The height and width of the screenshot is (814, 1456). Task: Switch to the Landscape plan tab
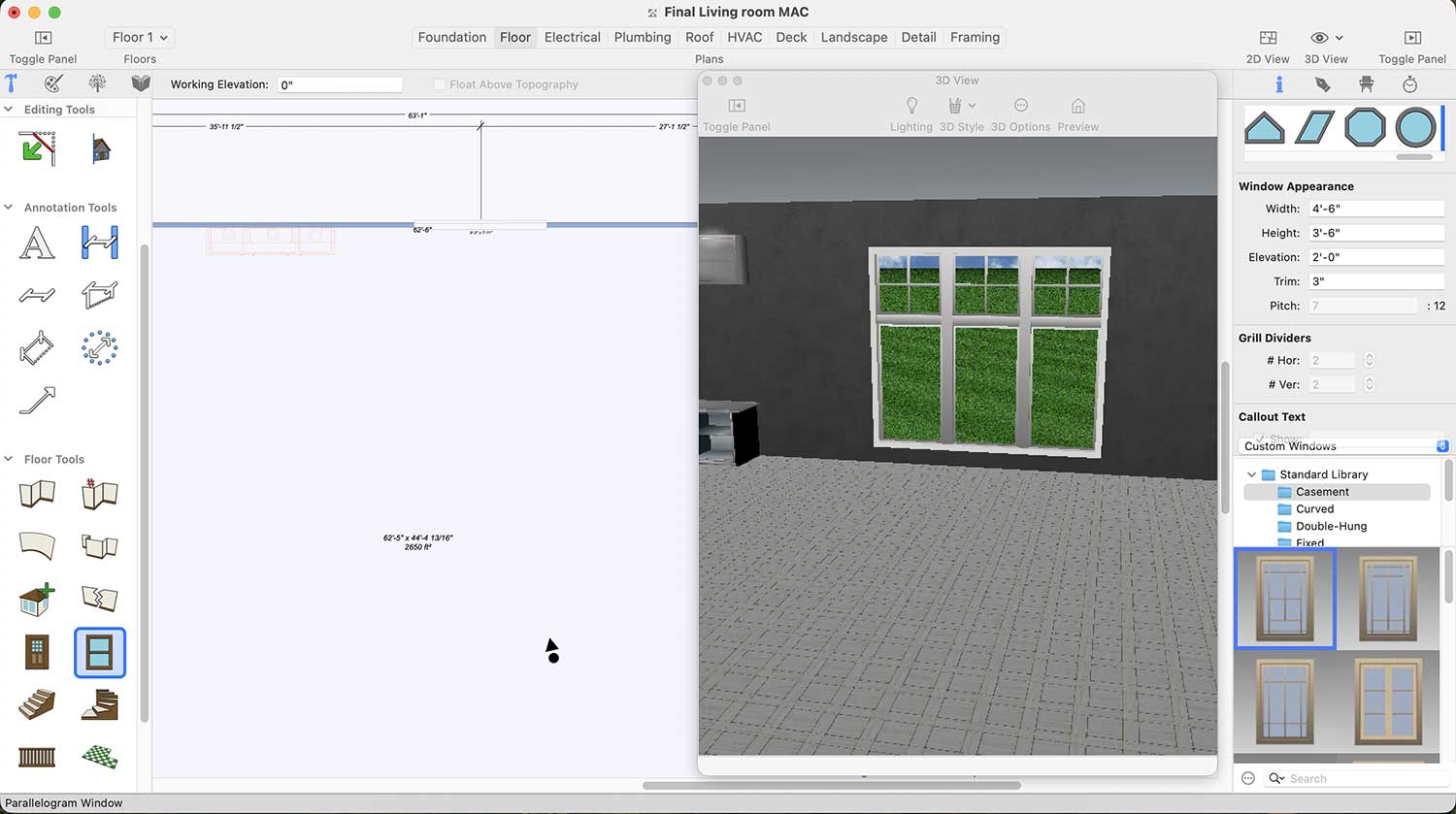click(853, 37)
